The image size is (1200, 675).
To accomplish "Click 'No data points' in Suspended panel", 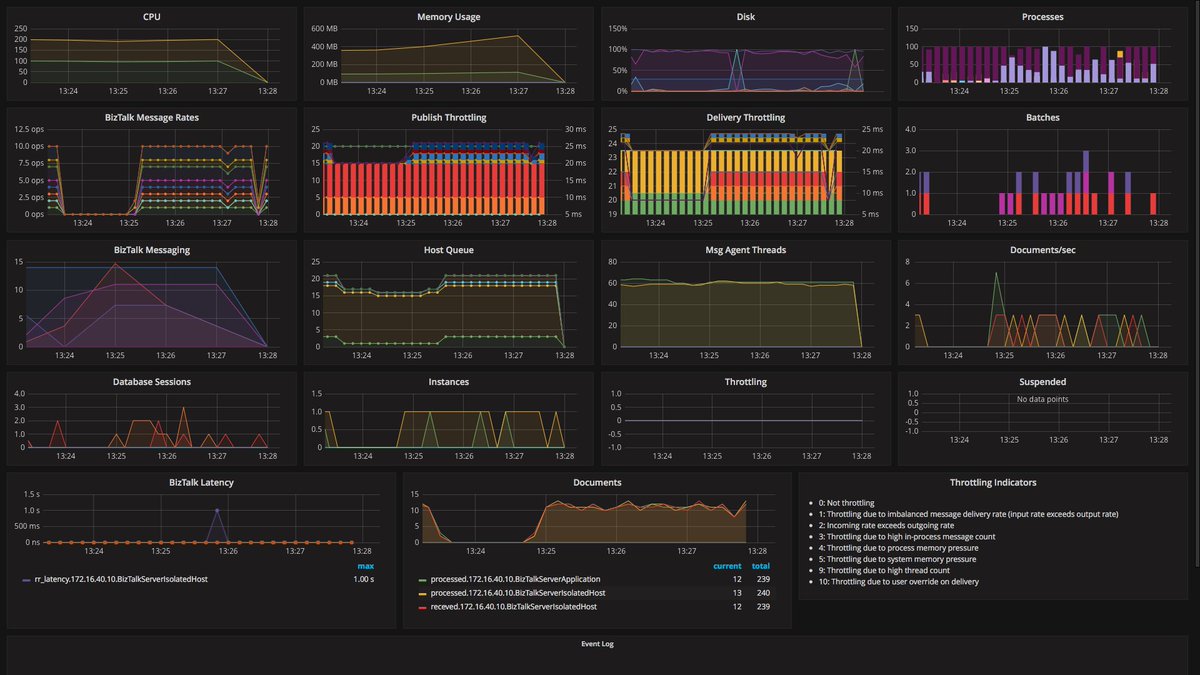I will point(1043,400).
